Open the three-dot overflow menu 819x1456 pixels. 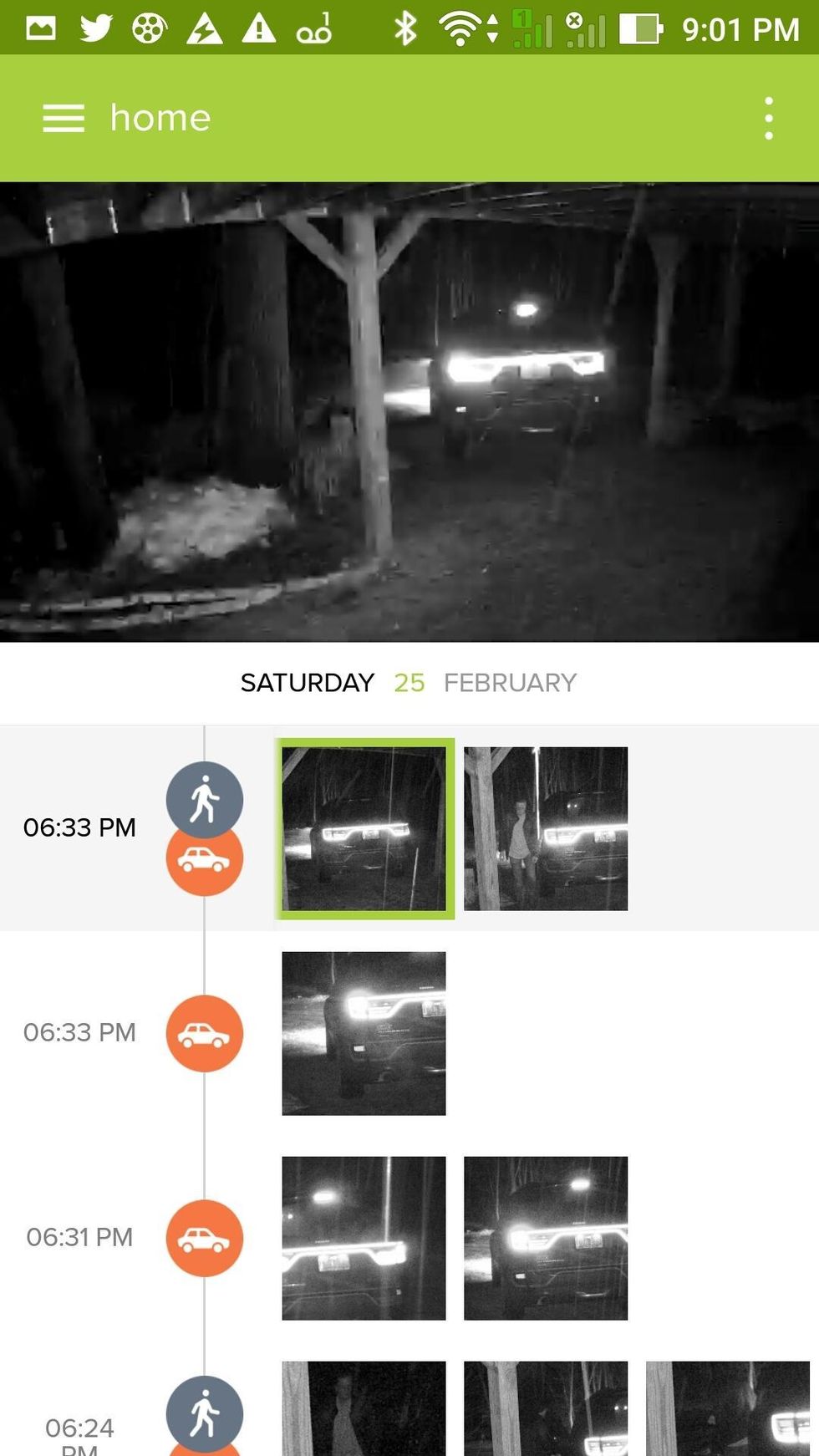[769, 118]
